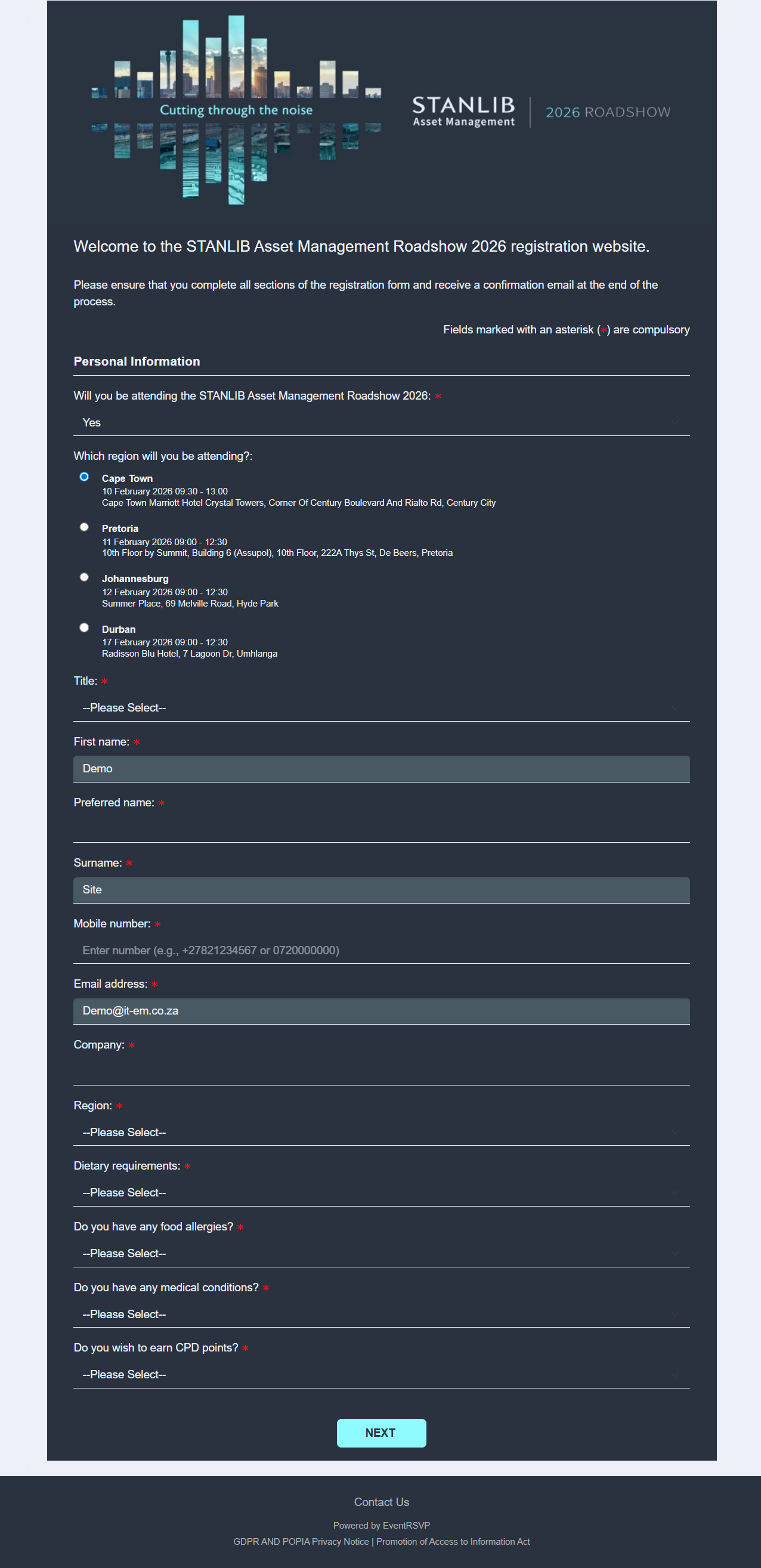Click the STANLIB Asset Management logo
761x1568 pixels.
463,112
